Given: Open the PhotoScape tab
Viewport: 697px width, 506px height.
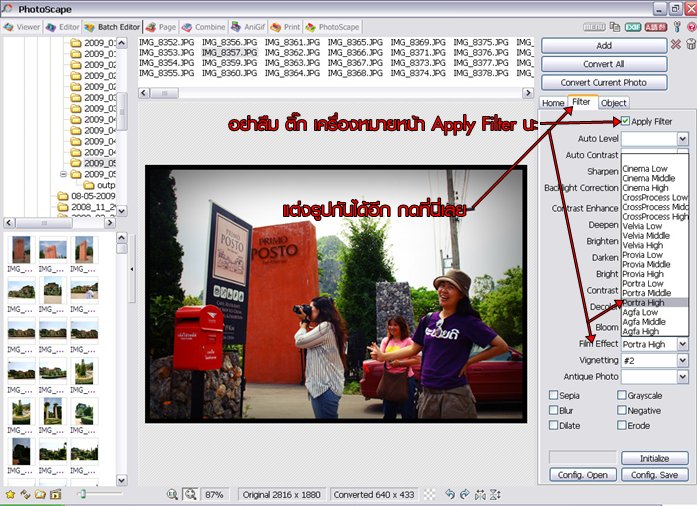Looking at the screenshot, I should (333, 27).
